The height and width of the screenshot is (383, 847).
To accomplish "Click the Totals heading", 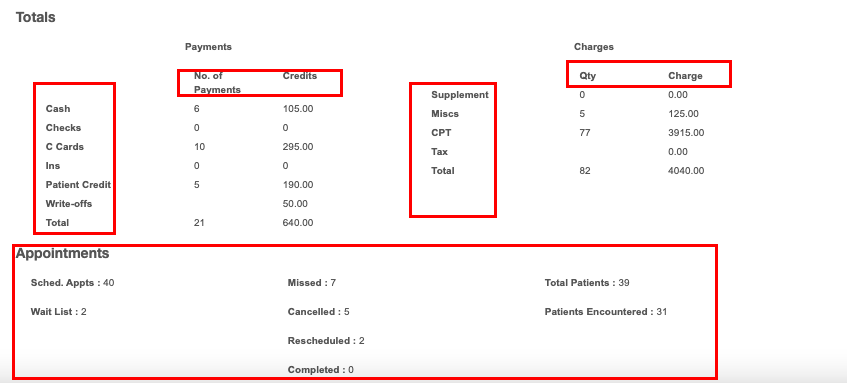I will click(x=36, y=17).
